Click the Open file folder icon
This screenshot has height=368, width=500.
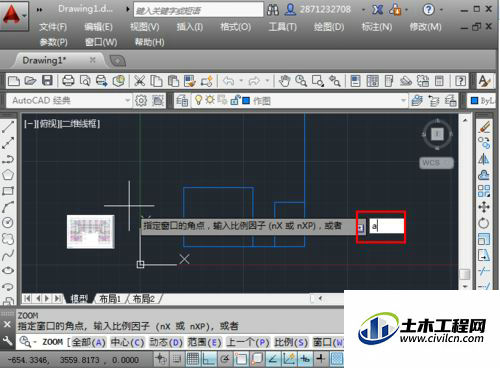tap(30, 81)
